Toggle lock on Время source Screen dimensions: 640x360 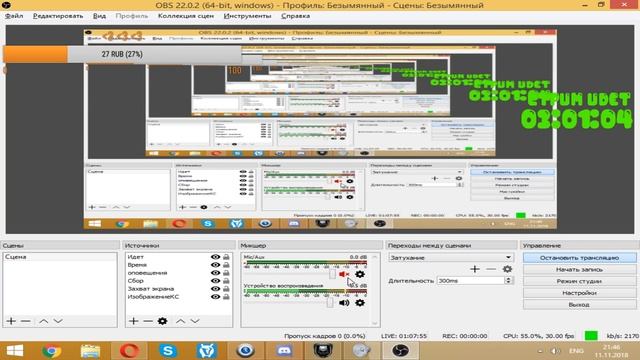pyautogui.click(x=226, y=265)
